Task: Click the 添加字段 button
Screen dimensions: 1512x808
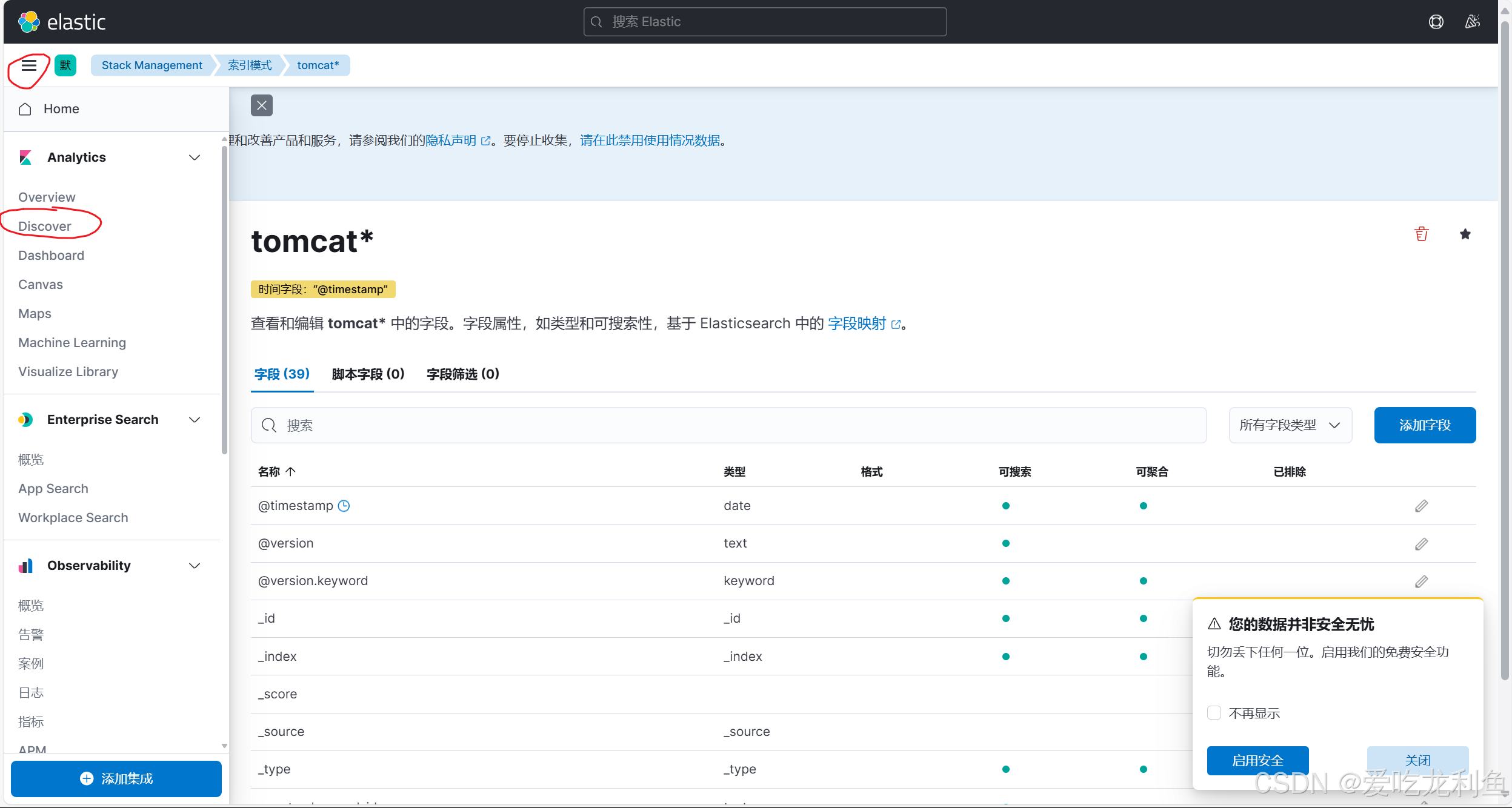Action: pos(1425,425)
